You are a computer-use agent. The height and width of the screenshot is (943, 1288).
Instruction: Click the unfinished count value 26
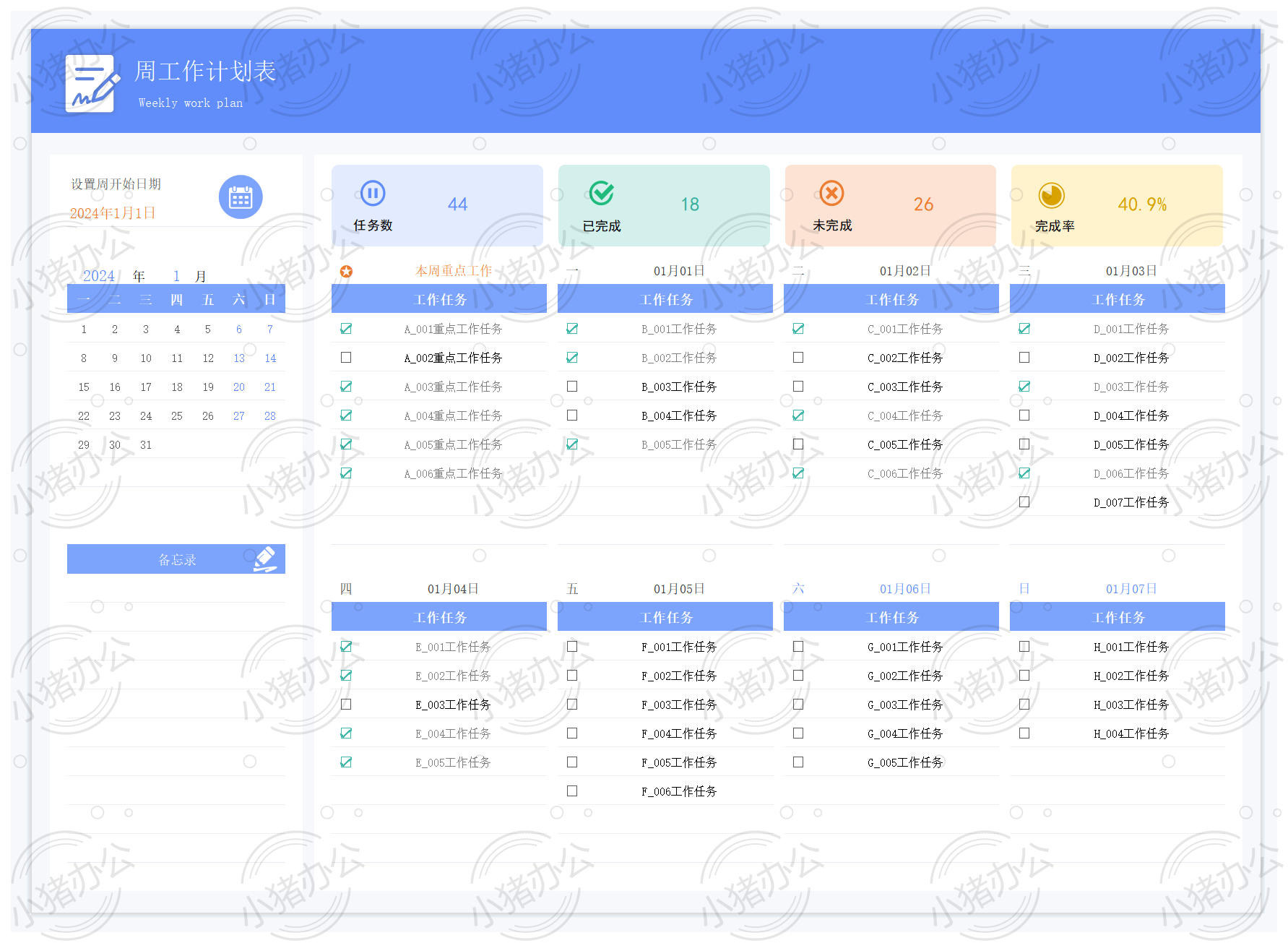923,204
